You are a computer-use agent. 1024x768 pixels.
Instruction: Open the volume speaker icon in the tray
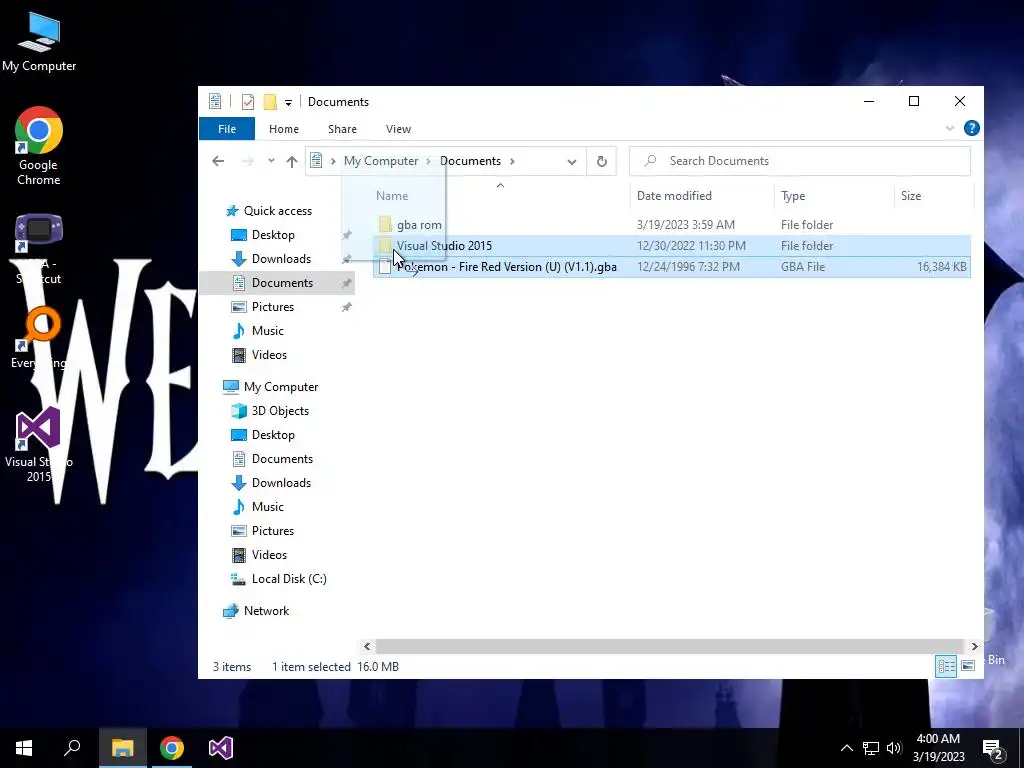click(x=894, y=748)
